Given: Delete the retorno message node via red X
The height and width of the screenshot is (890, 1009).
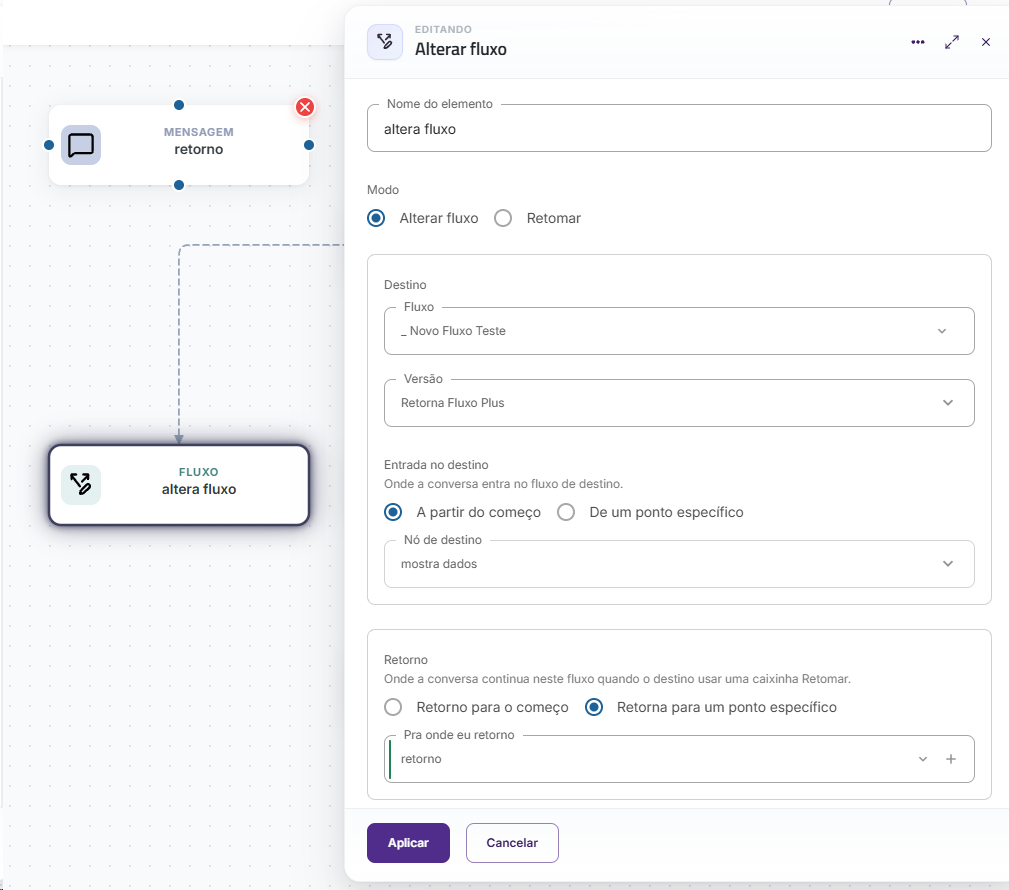Looking at the screenshot, I should pos(305,107).
